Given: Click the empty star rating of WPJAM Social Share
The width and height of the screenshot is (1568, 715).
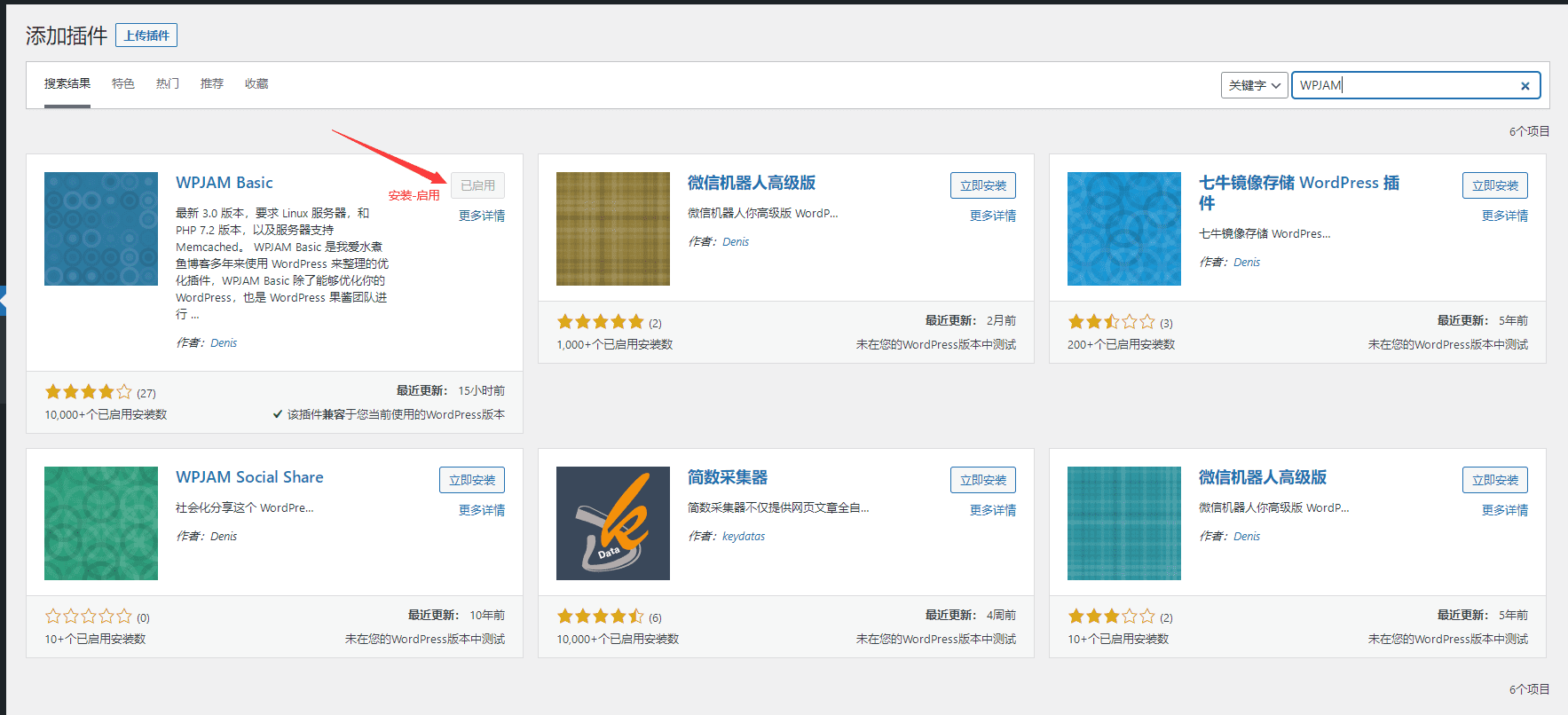Looking at the screenshot, I should click(88, 617).
